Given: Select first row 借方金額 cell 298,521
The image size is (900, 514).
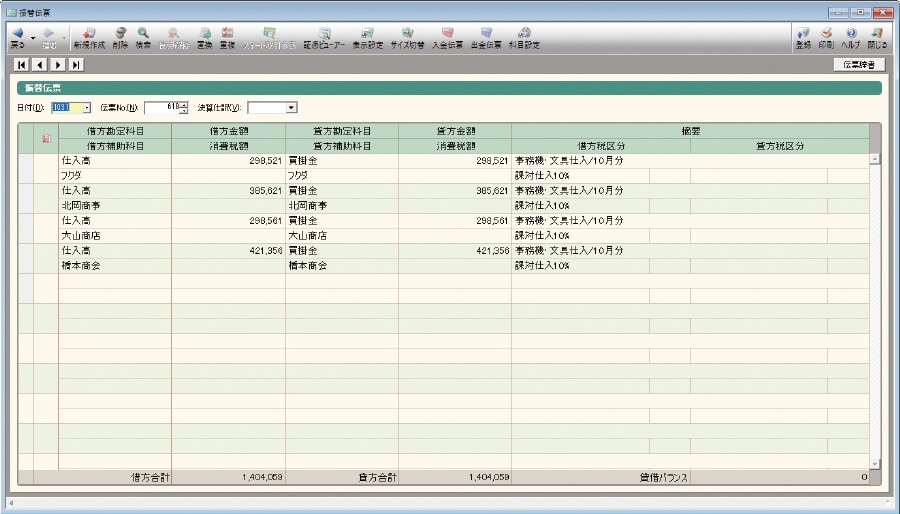Looking at the screenshot, I should pos(228,160).
